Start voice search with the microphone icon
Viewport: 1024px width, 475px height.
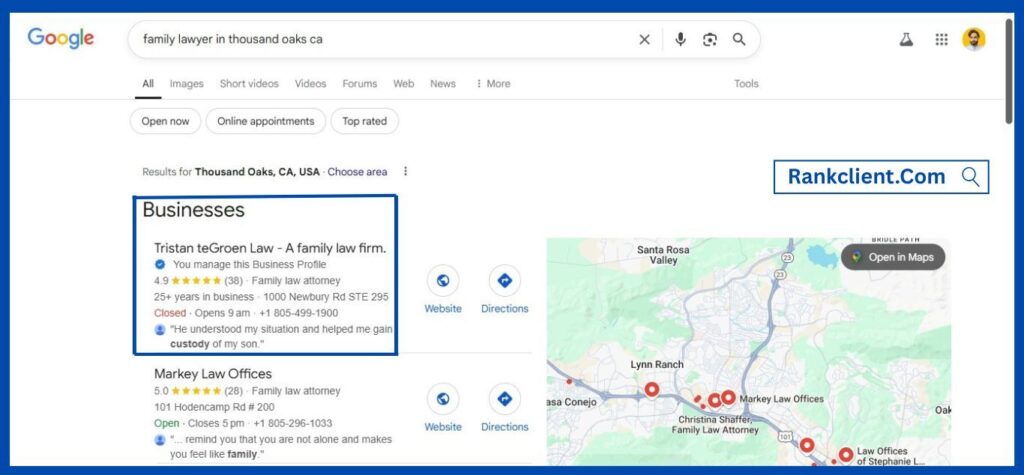click(680, 39)
